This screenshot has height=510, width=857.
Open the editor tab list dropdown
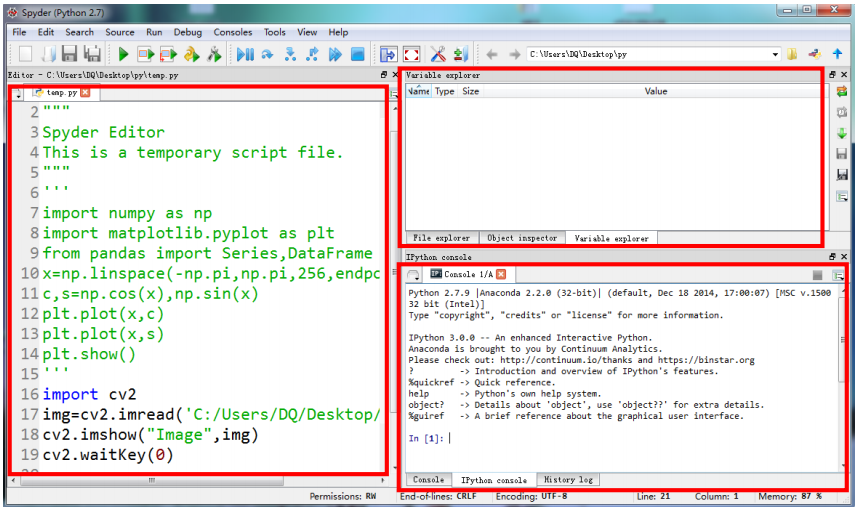point(17,93)
